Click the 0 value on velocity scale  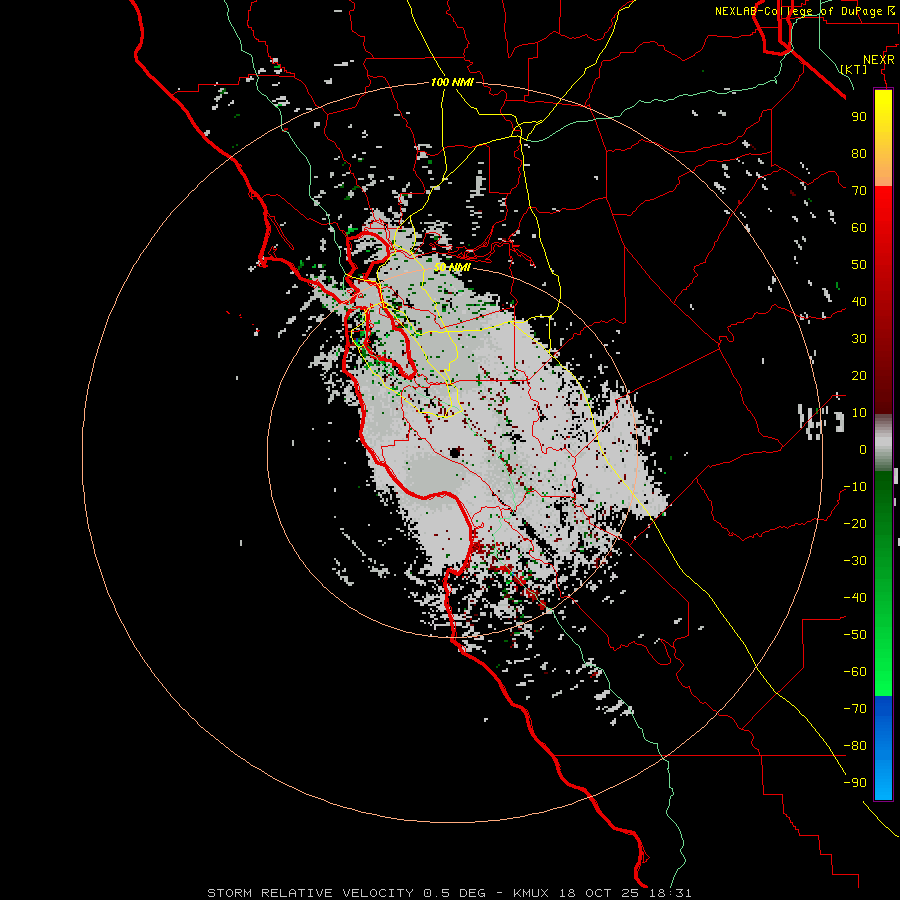(x=863, y=449)
